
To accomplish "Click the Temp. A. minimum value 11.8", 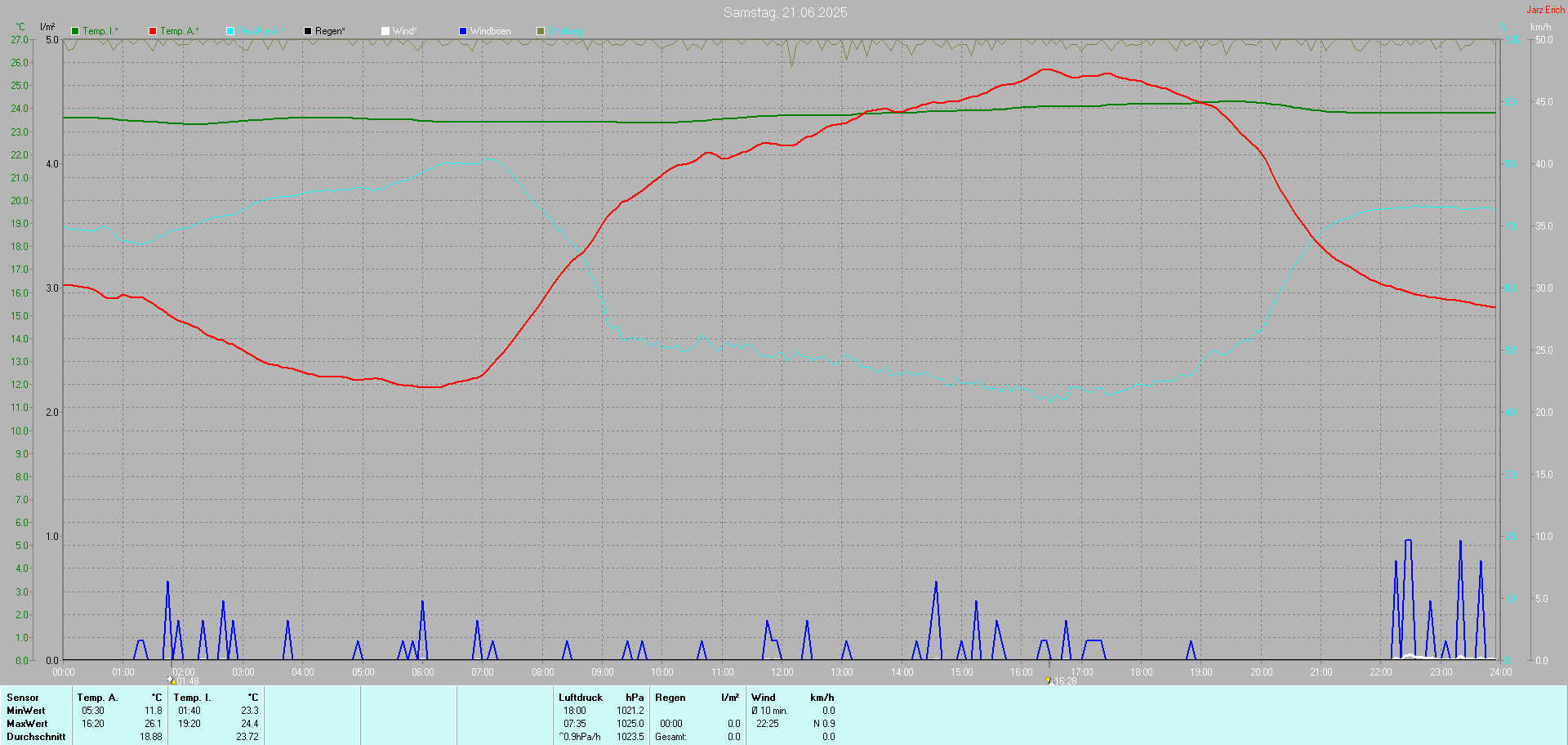I will pos(154,711).
